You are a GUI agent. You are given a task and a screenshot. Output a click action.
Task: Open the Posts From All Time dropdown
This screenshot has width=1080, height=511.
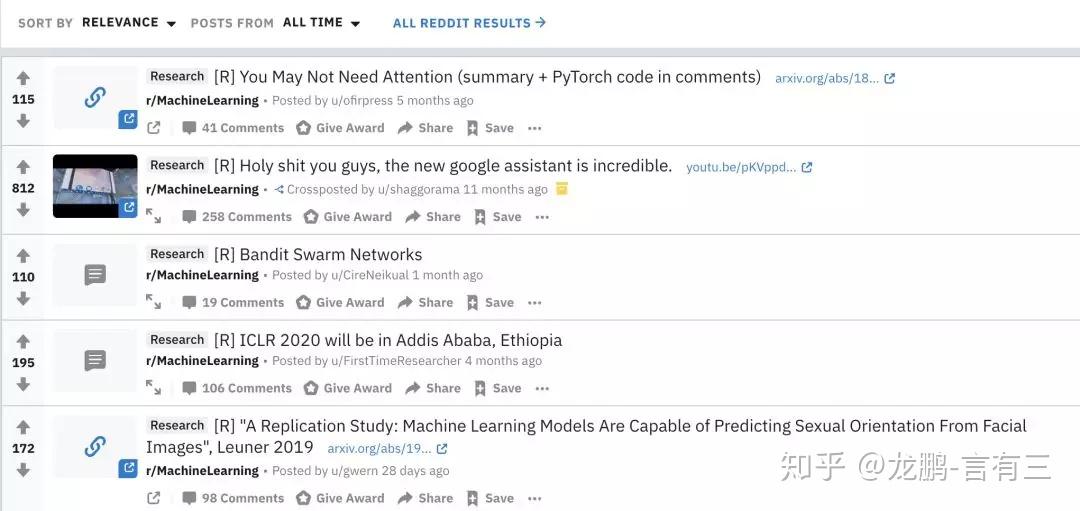pos(321,23)
